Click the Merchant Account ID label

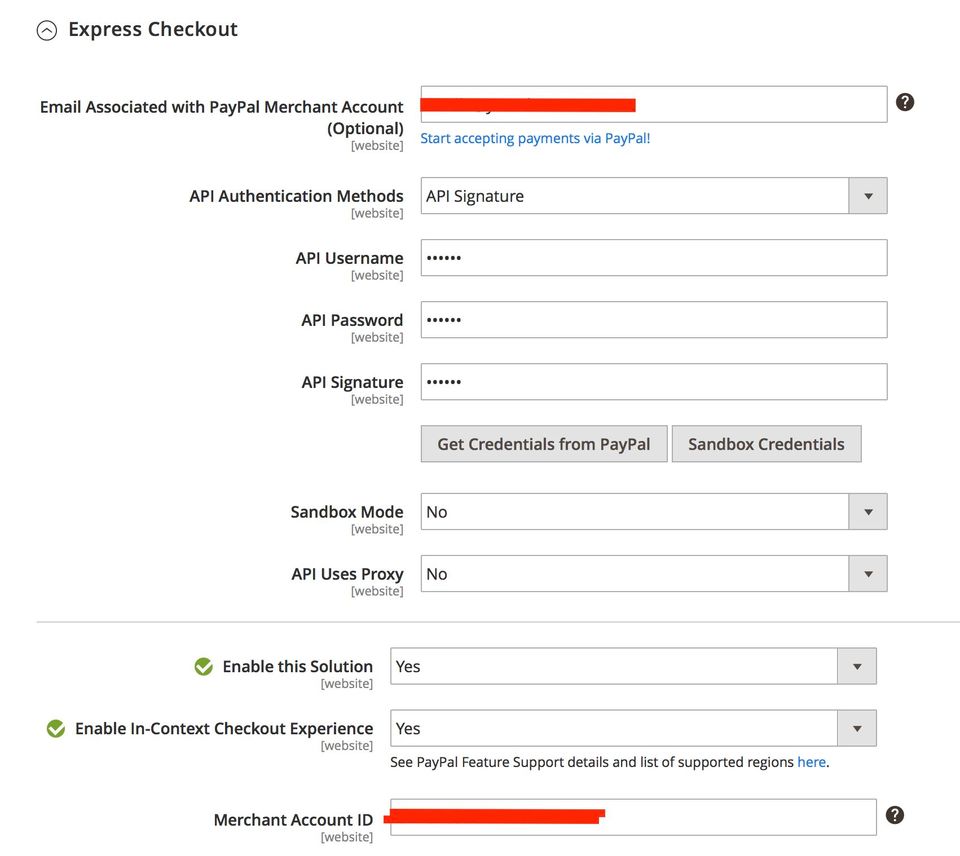click(x=293, y=820)
